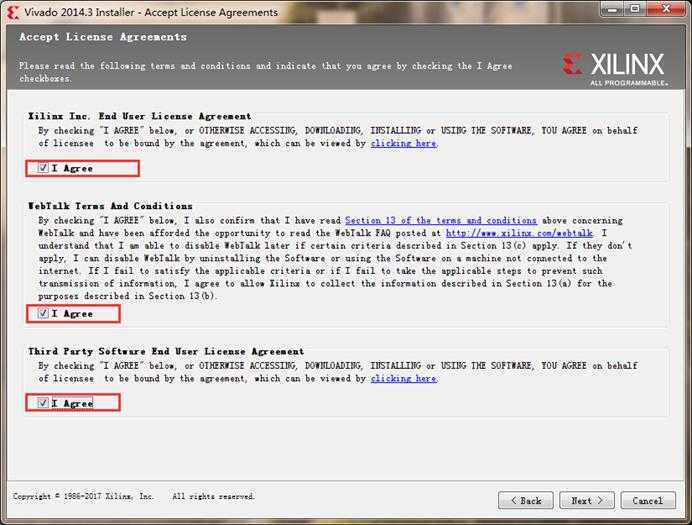The height and width of the screenshot is (525, 692).
Task: Close the Vivado installer window
Action: 666,9
